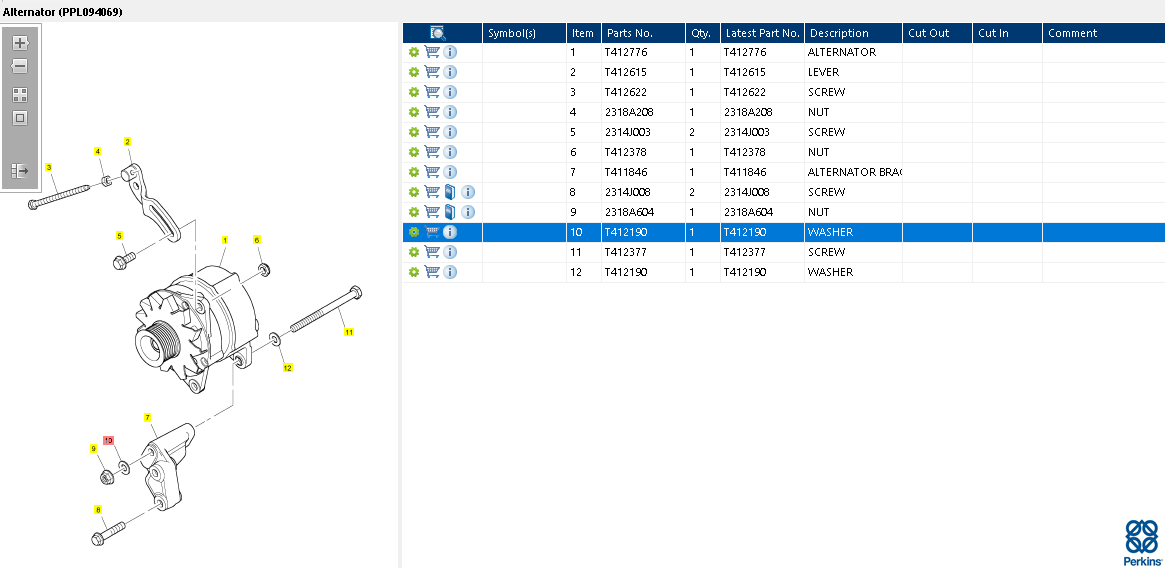The image size is (1165, 568).
Task: Click parts number 2318A208
Action: click(628, 112)
